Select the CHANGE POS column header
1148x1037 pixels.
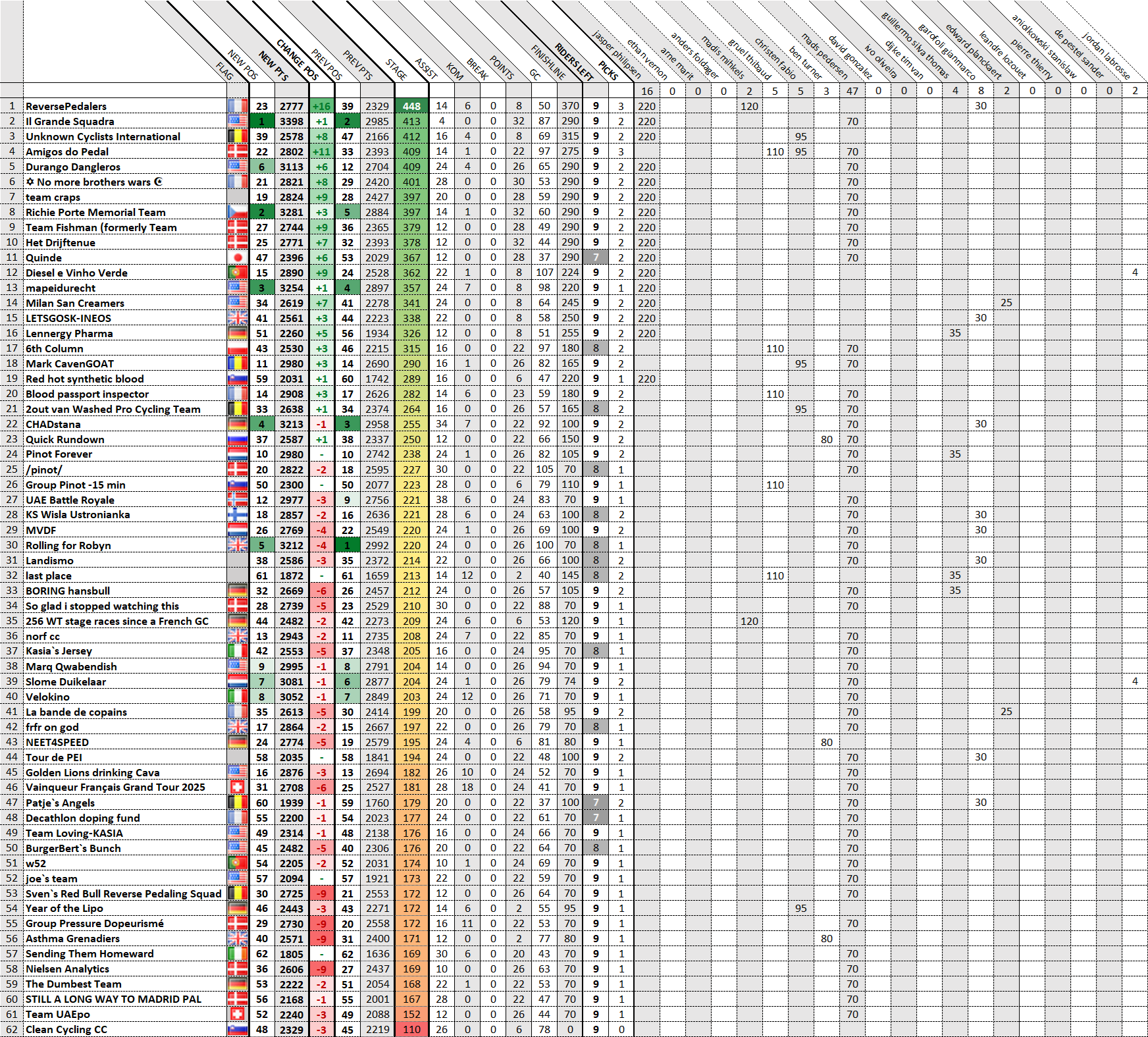297,59
